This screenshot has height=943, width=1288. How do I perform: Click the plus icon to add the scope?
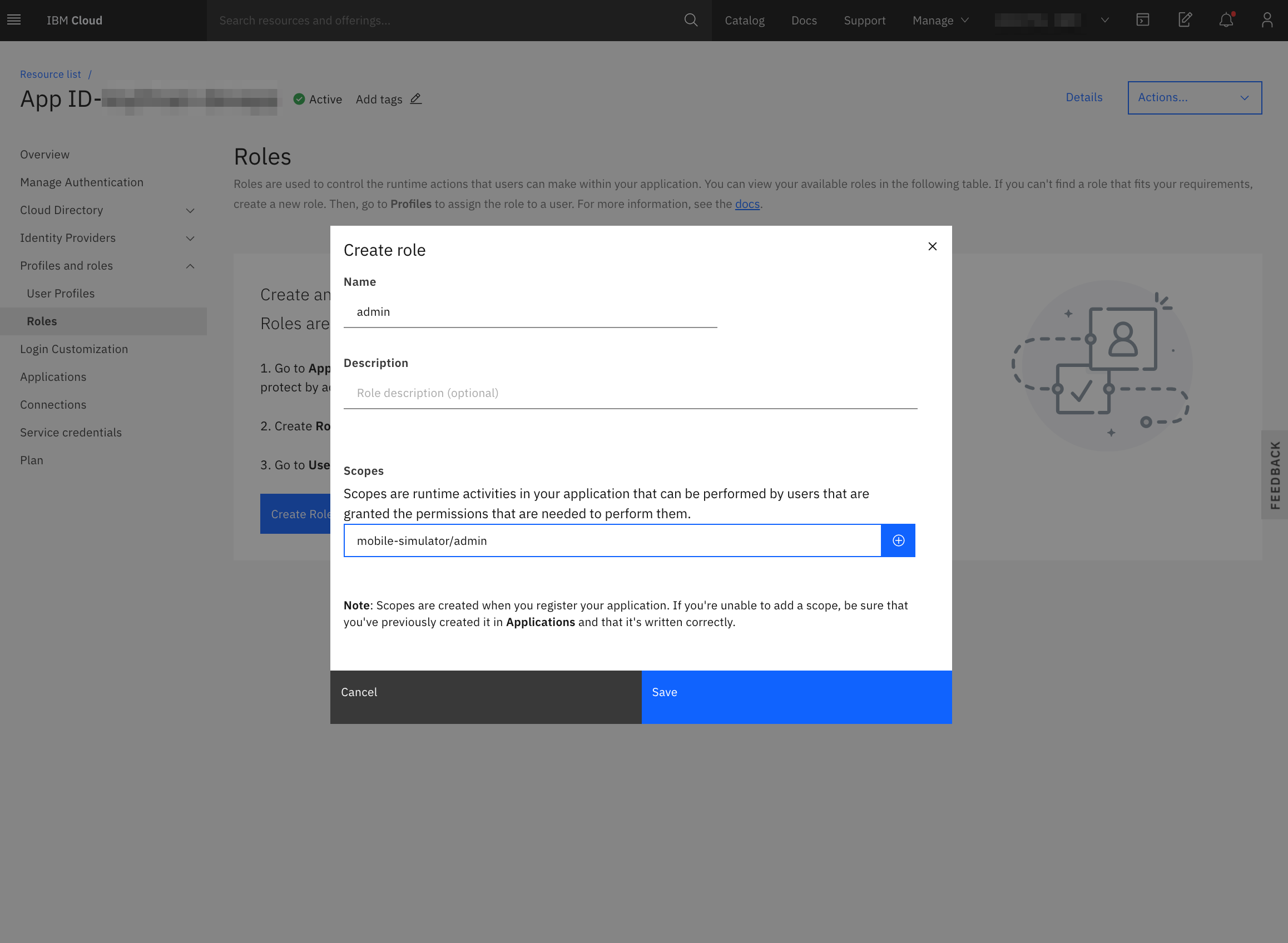pos(898,540)
